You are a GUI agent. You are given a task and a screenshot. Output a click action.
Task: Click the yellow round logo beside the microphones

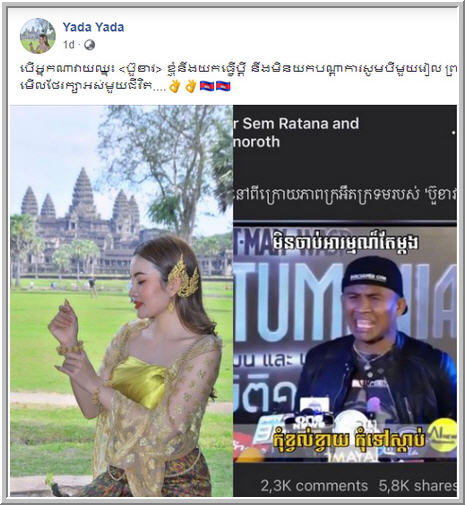point(442,435)
